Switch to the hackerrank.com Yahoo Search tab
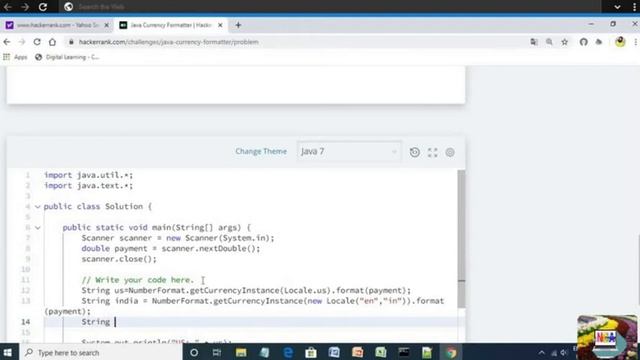Image resolution: width=640 pixels, height=360 pixels. point(57,25)
